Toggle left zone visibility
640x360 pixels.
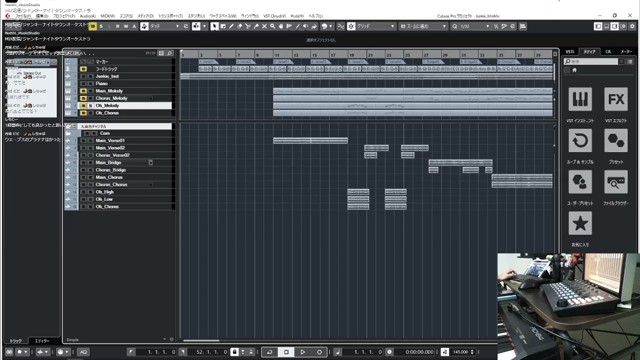click(598, 26)
